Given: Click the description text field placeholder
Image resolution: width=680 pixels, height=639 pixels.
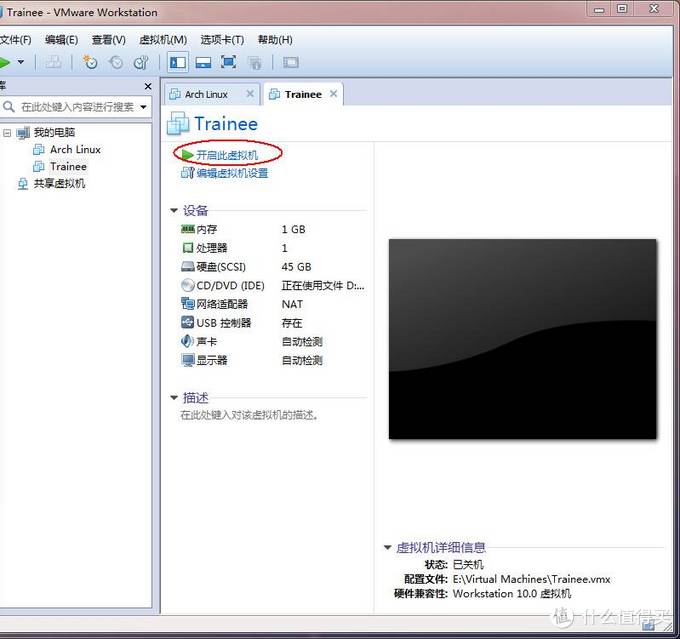Looking at the screenshot, I should pos(249,415).
